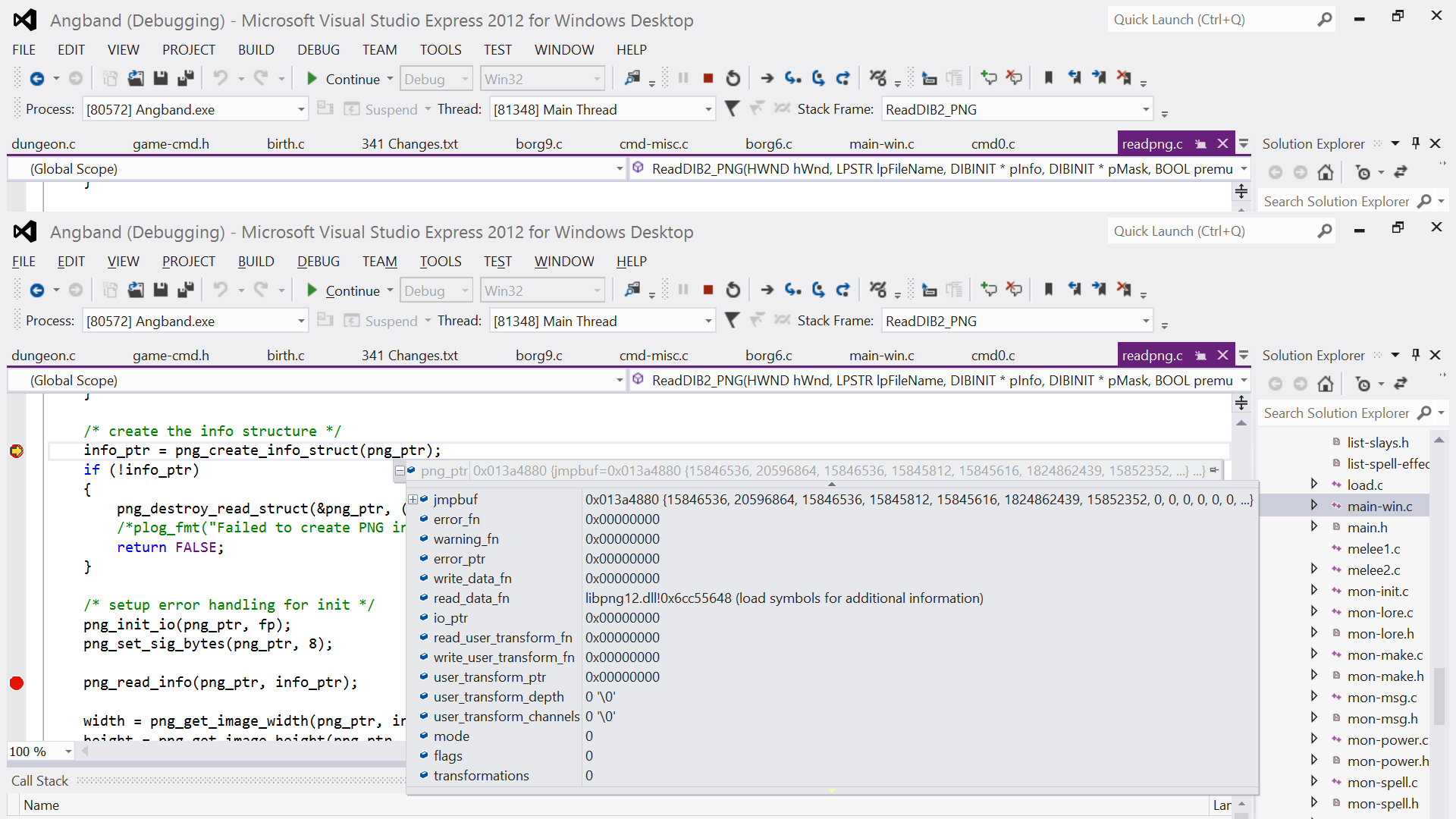The width and height of the screenshot is (1456, 819).
Task: Toggle breakpoint on info_ptr assignment line
Action: pyautogui.click(x=17, y=451)
